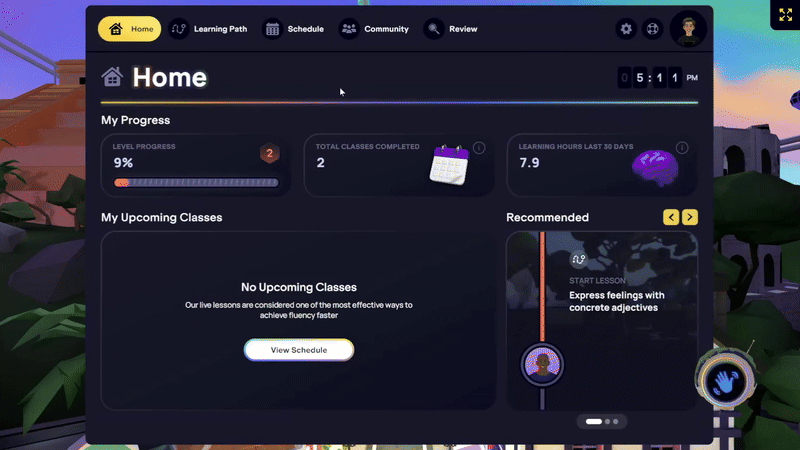Click the level 2 hexagon badge
This screenshot has width=800, height=450.
269,154
